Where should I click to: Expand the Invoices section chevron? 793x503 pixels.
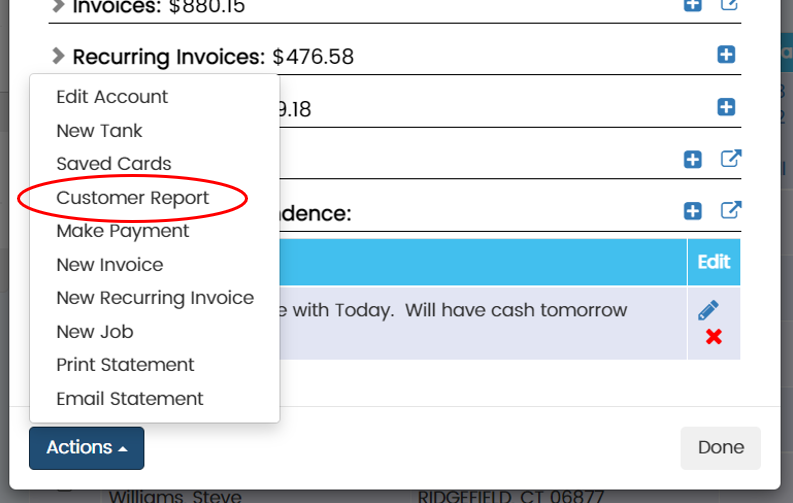click(58, 5)
